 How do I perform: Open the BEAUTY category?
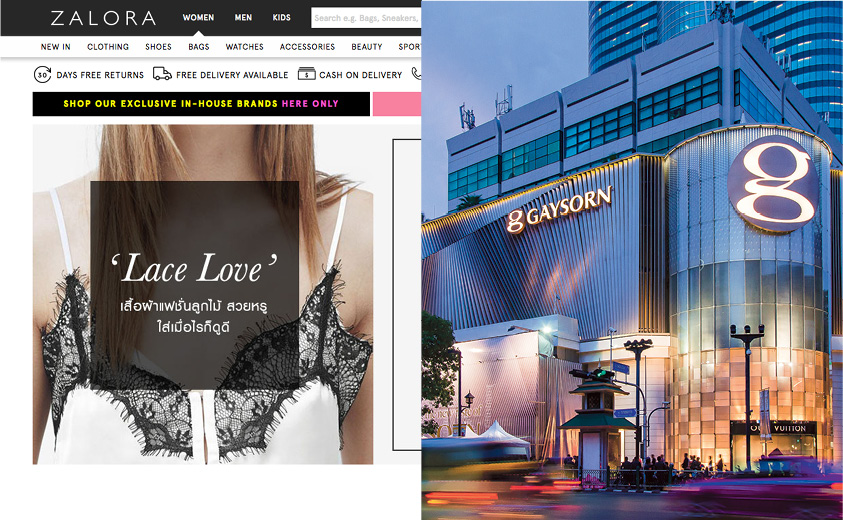tap(367, 47)
